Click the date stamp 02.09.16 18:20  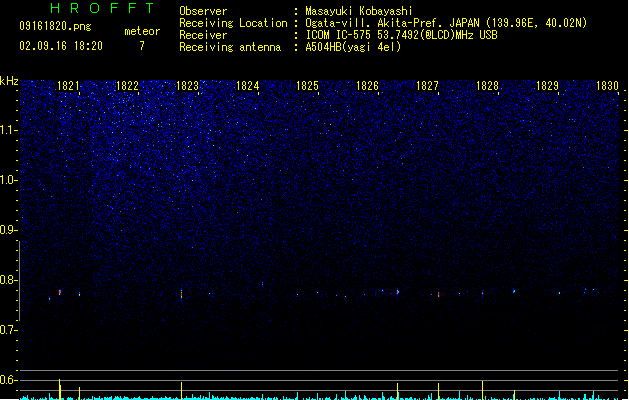click(61, 46)
